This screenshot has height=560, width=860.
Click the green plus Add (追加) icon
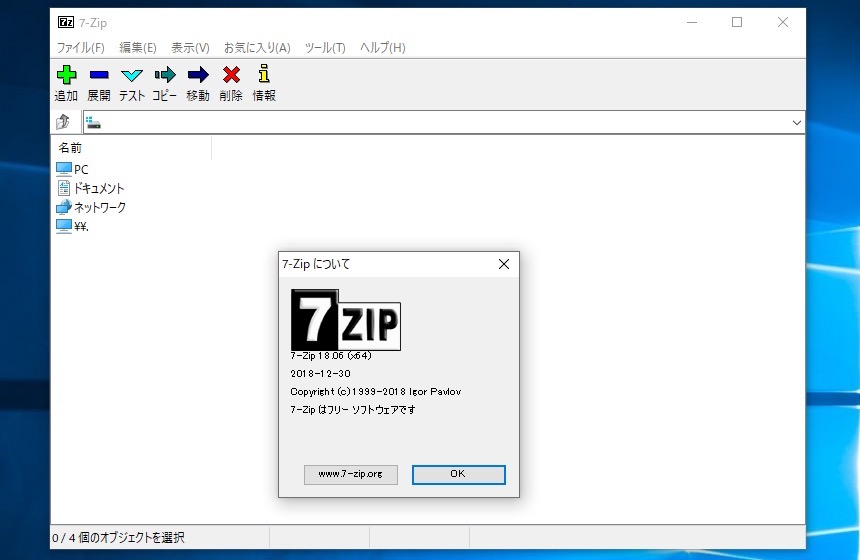click(66, 75)
